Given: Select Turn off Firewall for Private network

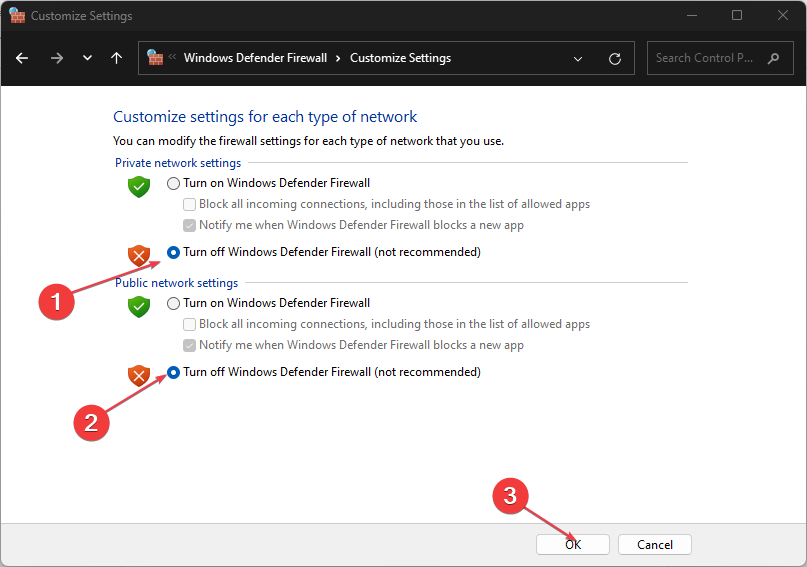Looking at the screenshot, I should 174,252.
